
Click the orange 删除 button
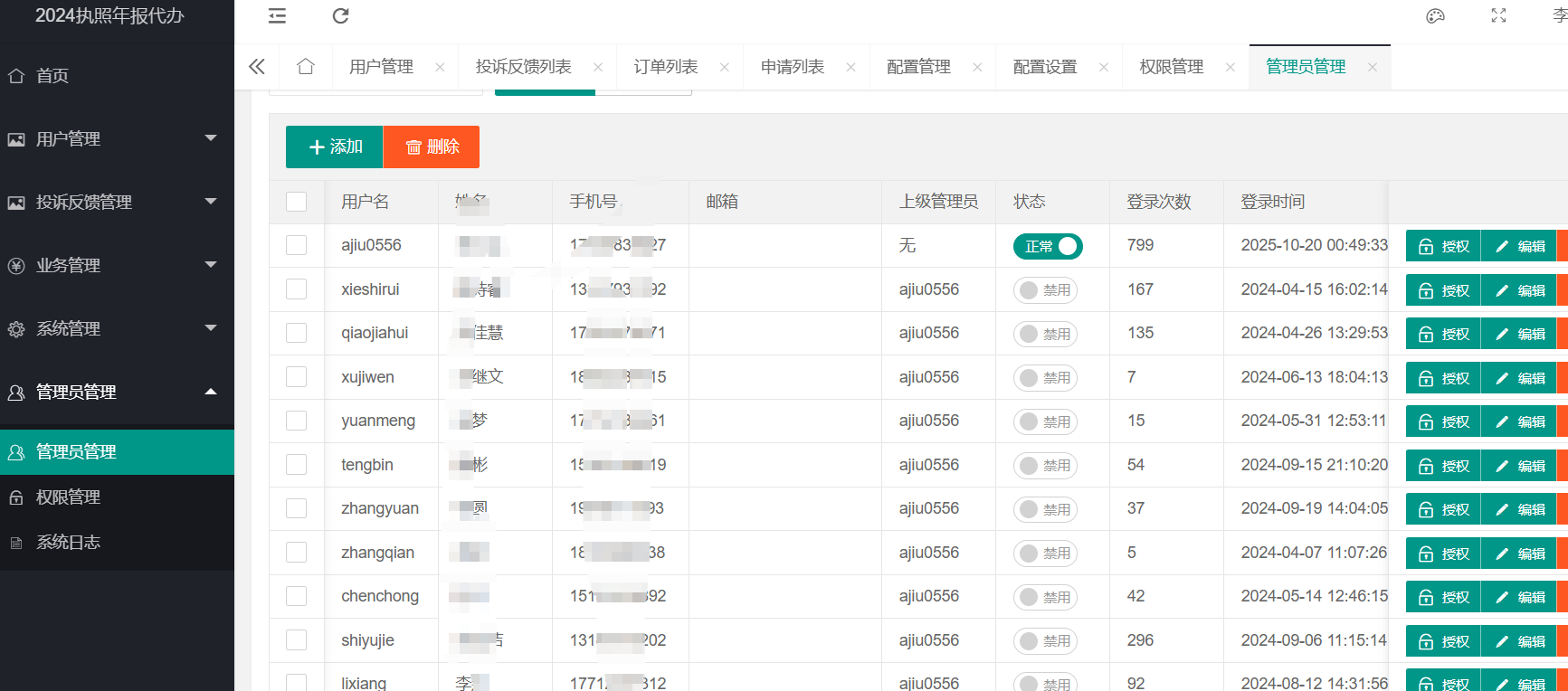pos(432,147)
